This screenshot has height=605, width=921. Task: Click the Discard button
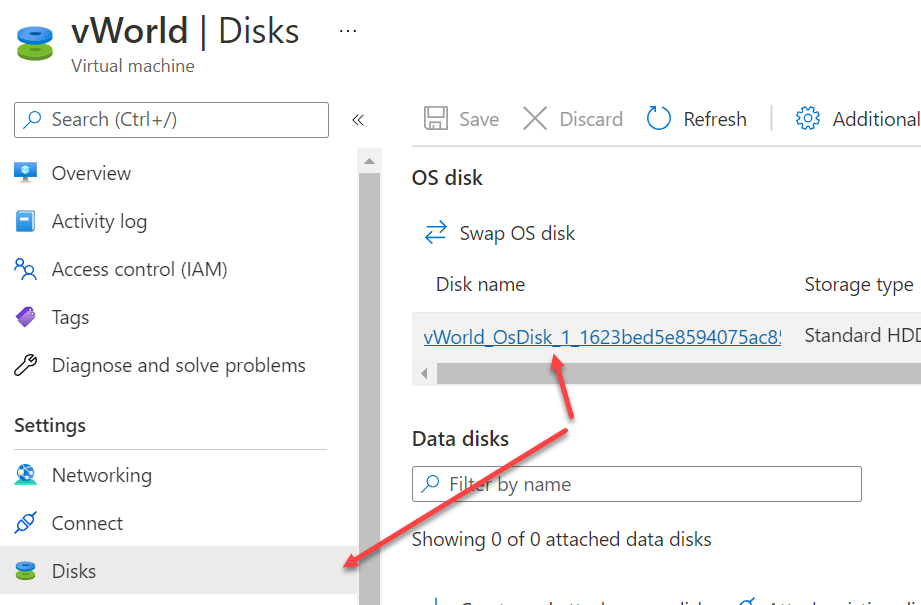[x=573, y=119]
